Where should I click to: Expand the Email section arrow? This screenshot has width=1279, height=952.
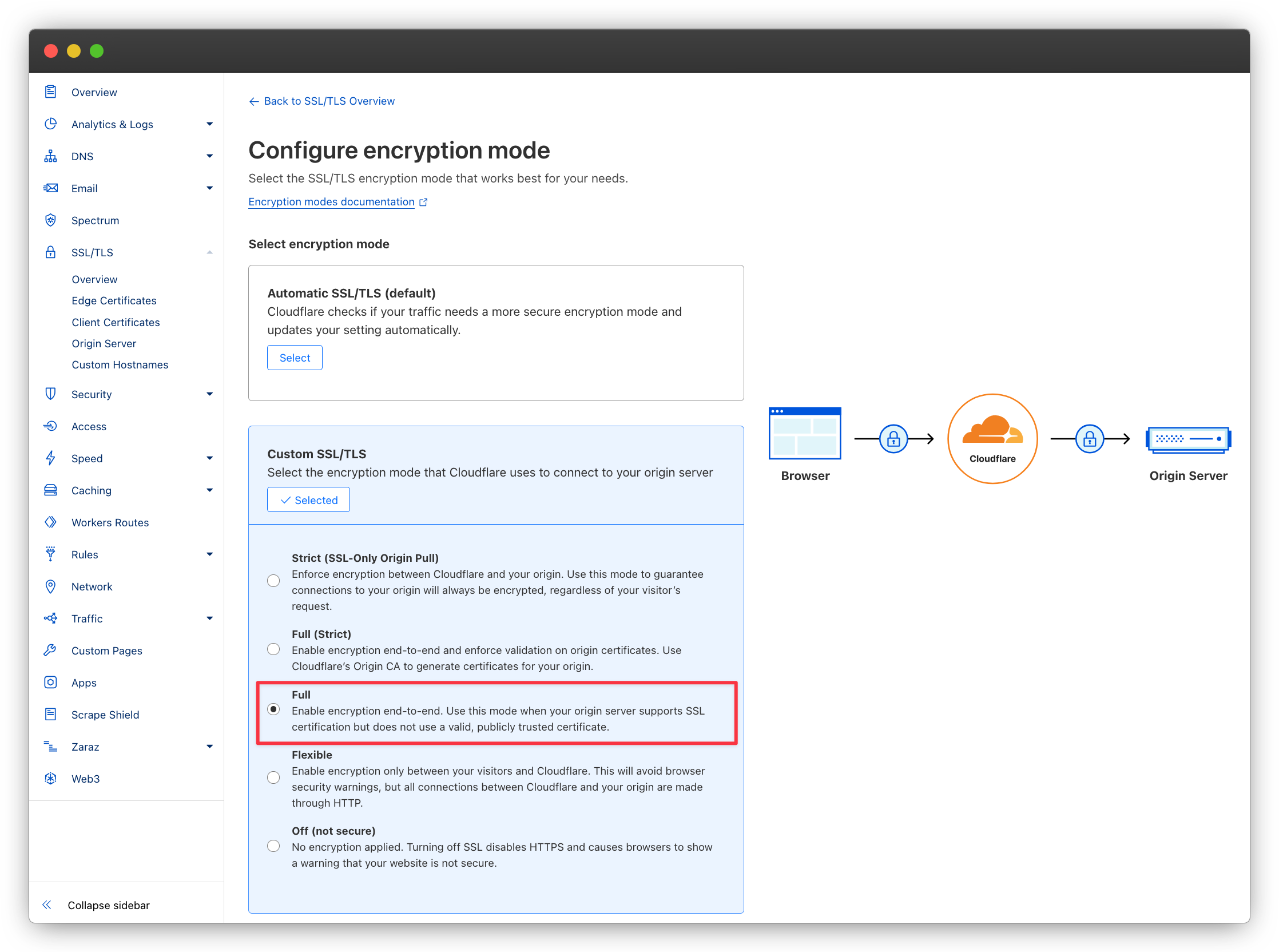tap(210, 188)
